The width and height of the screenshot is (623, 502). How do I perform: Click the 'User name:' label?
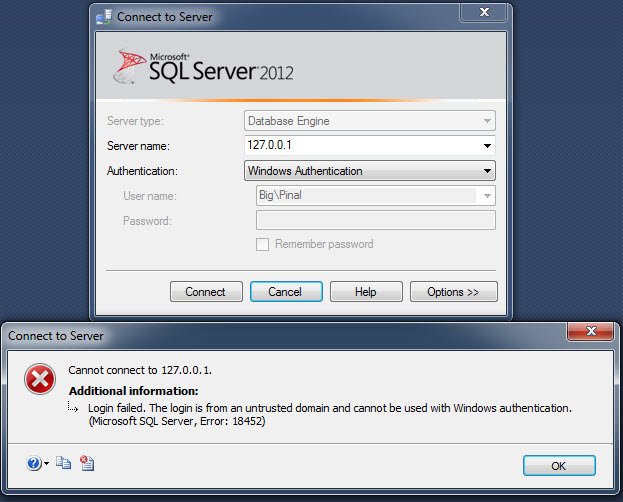[150, 196]
